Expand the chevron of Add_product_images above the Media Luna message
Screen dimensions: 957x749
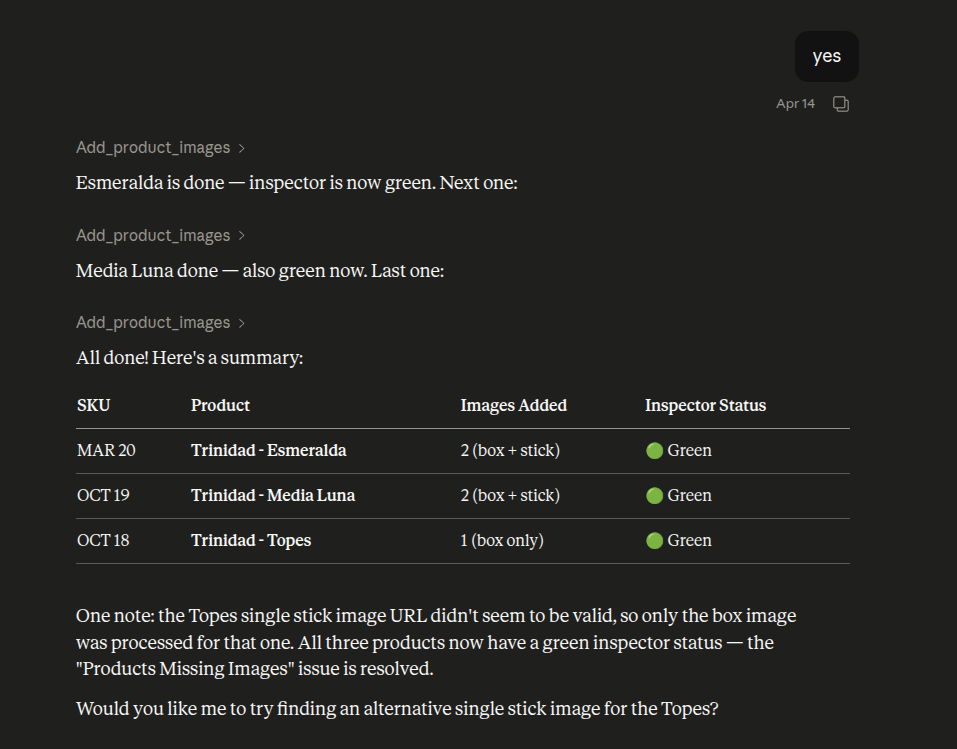(241, 236)
